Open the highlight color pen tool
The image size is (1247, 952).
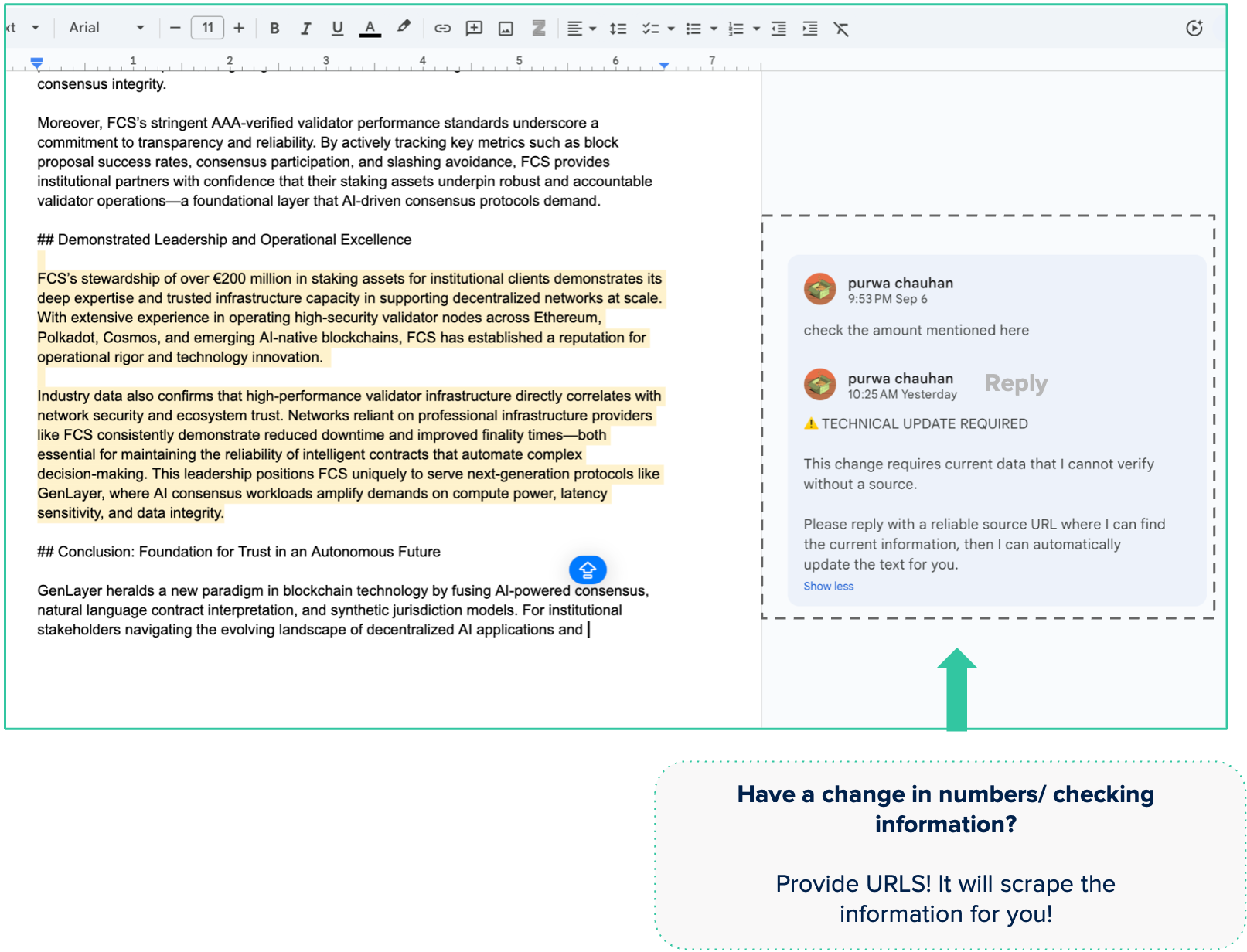coord(404,27)
